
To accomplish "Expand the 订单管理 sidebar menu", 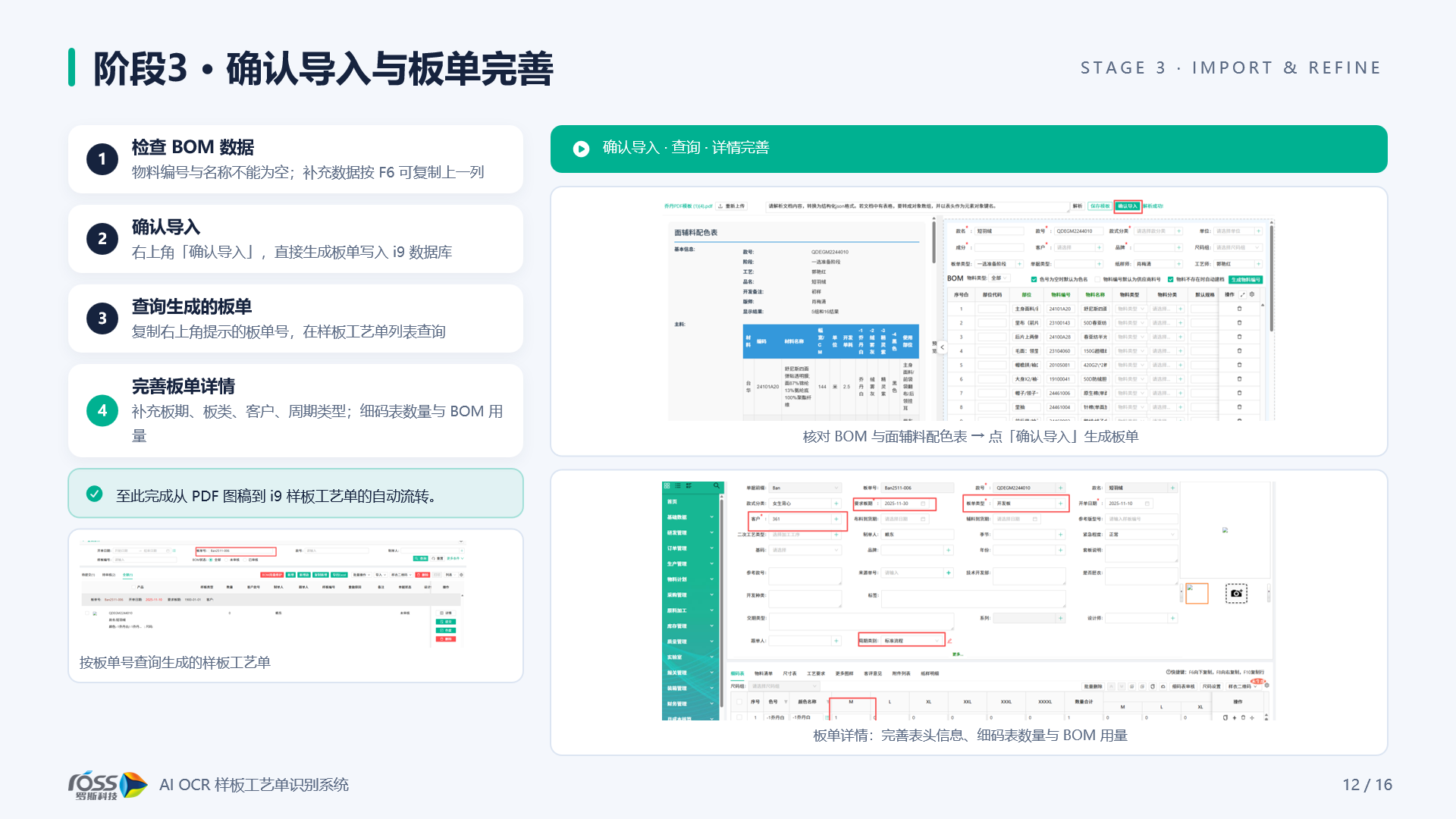I will pyautogui.click(x=689, y=548).
